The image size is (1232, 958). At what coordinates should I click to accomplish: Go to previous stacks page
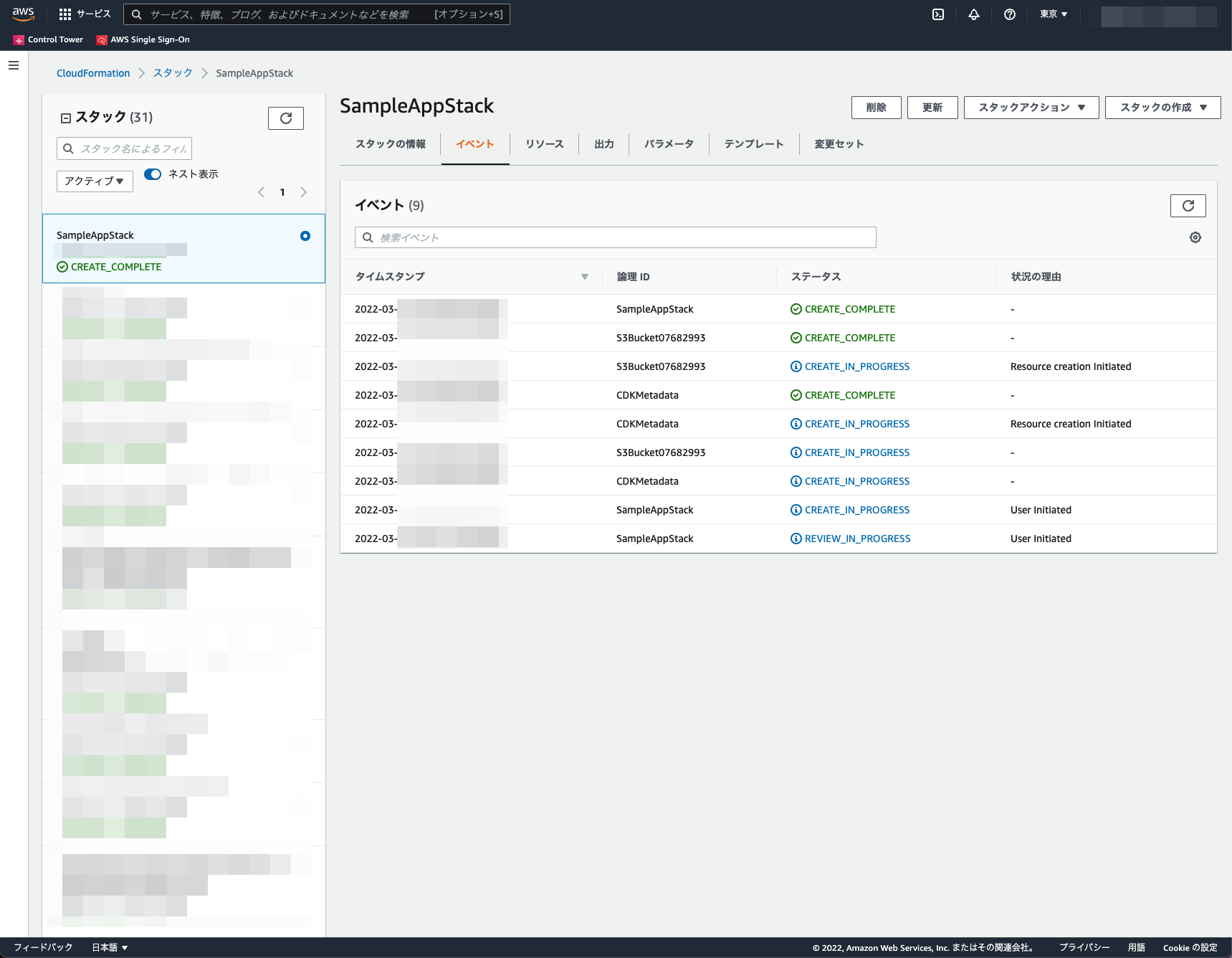[262, 192]
